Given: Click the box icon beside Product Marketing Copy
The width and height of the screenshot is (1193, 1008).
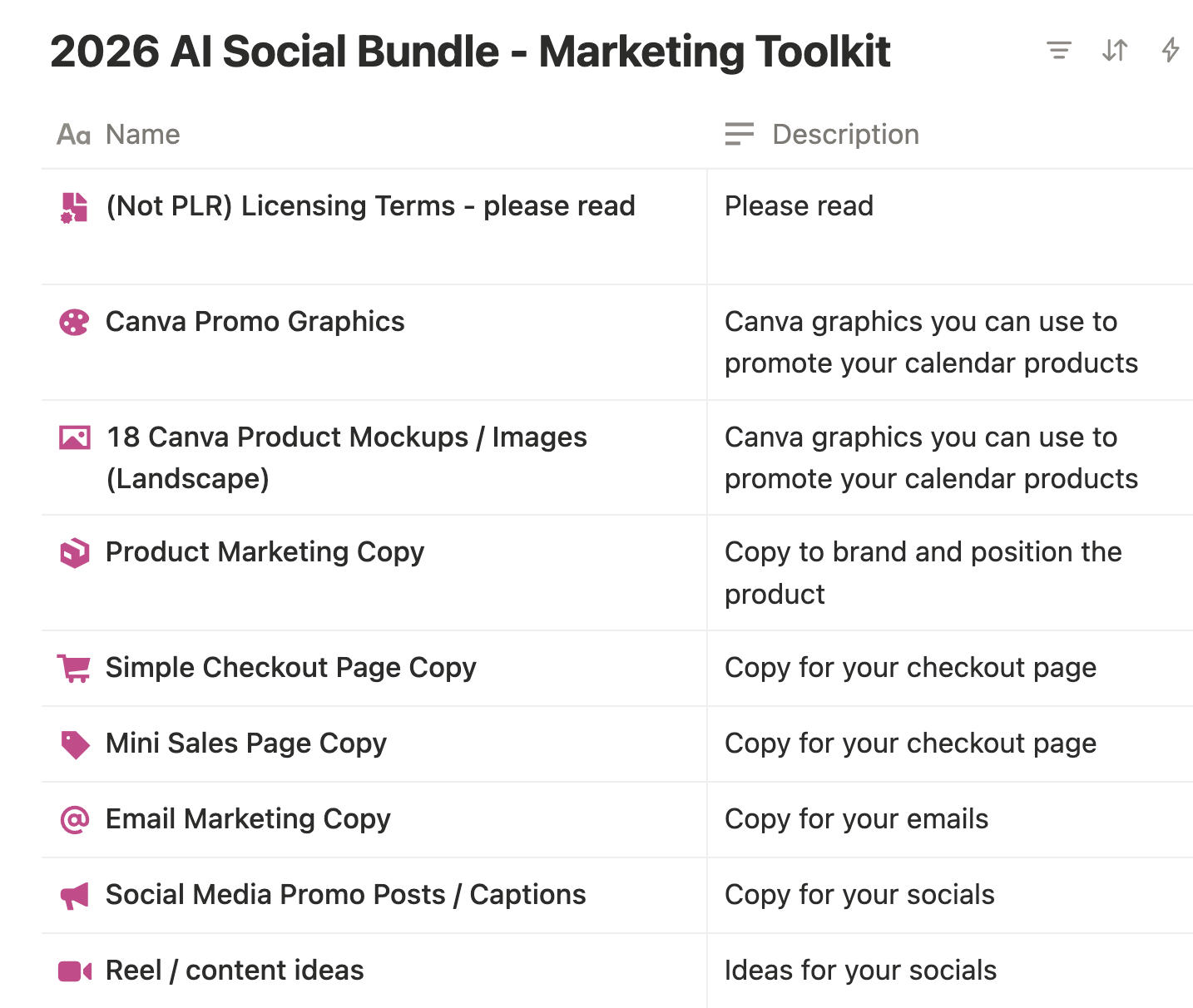Looking at the screenshot, I should (x=74, y=553).
